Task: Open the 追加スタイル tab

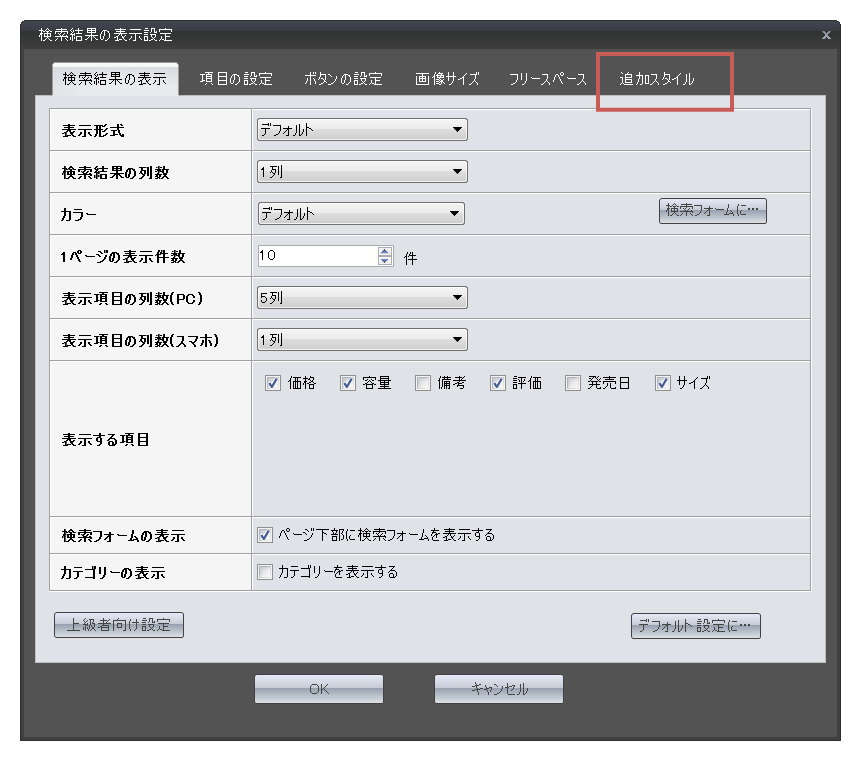Action: click(x=657, y=79)
